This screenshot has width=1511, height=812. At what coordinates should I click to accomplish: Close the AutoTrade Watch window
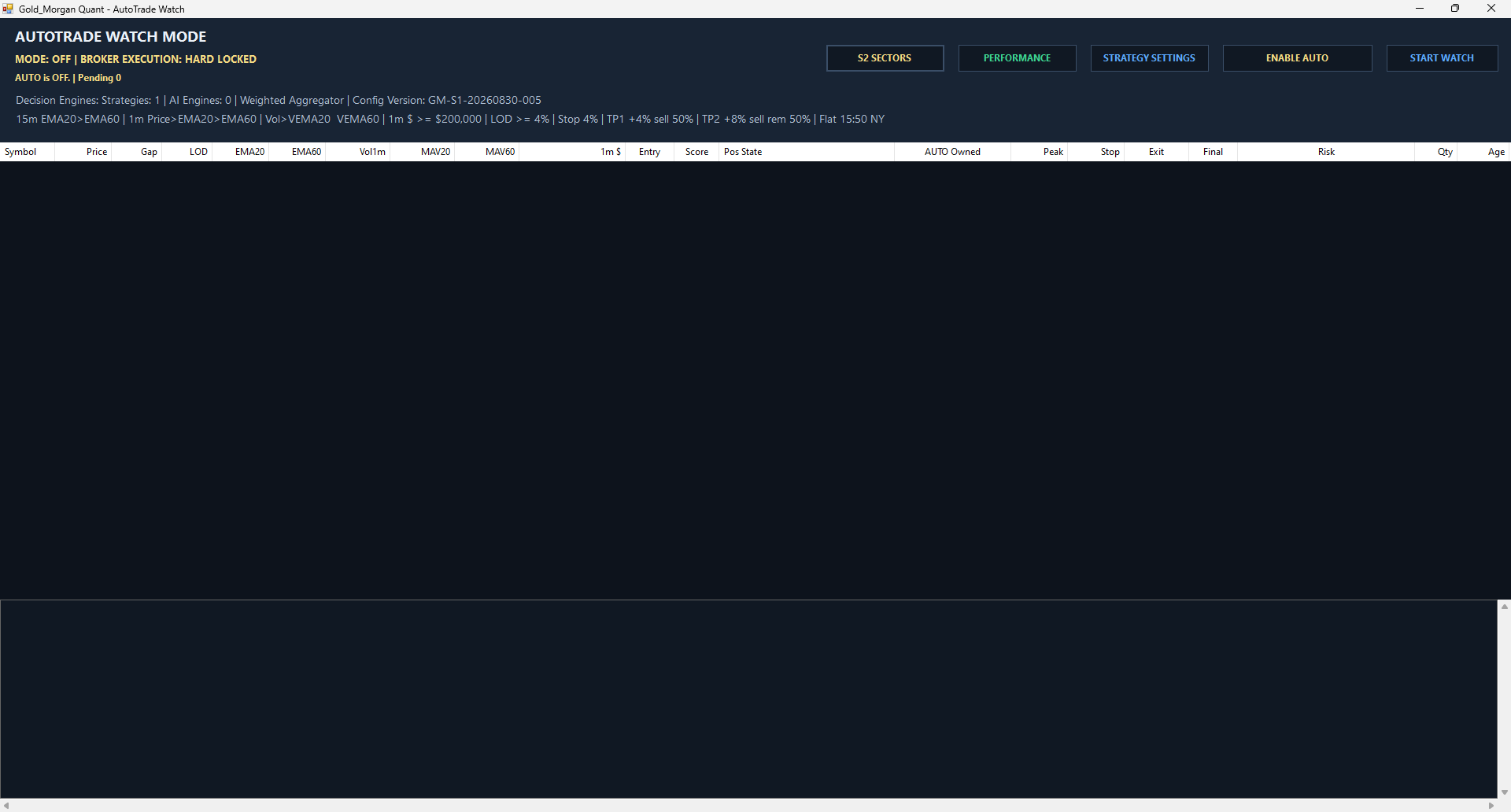pos(1491,9)
